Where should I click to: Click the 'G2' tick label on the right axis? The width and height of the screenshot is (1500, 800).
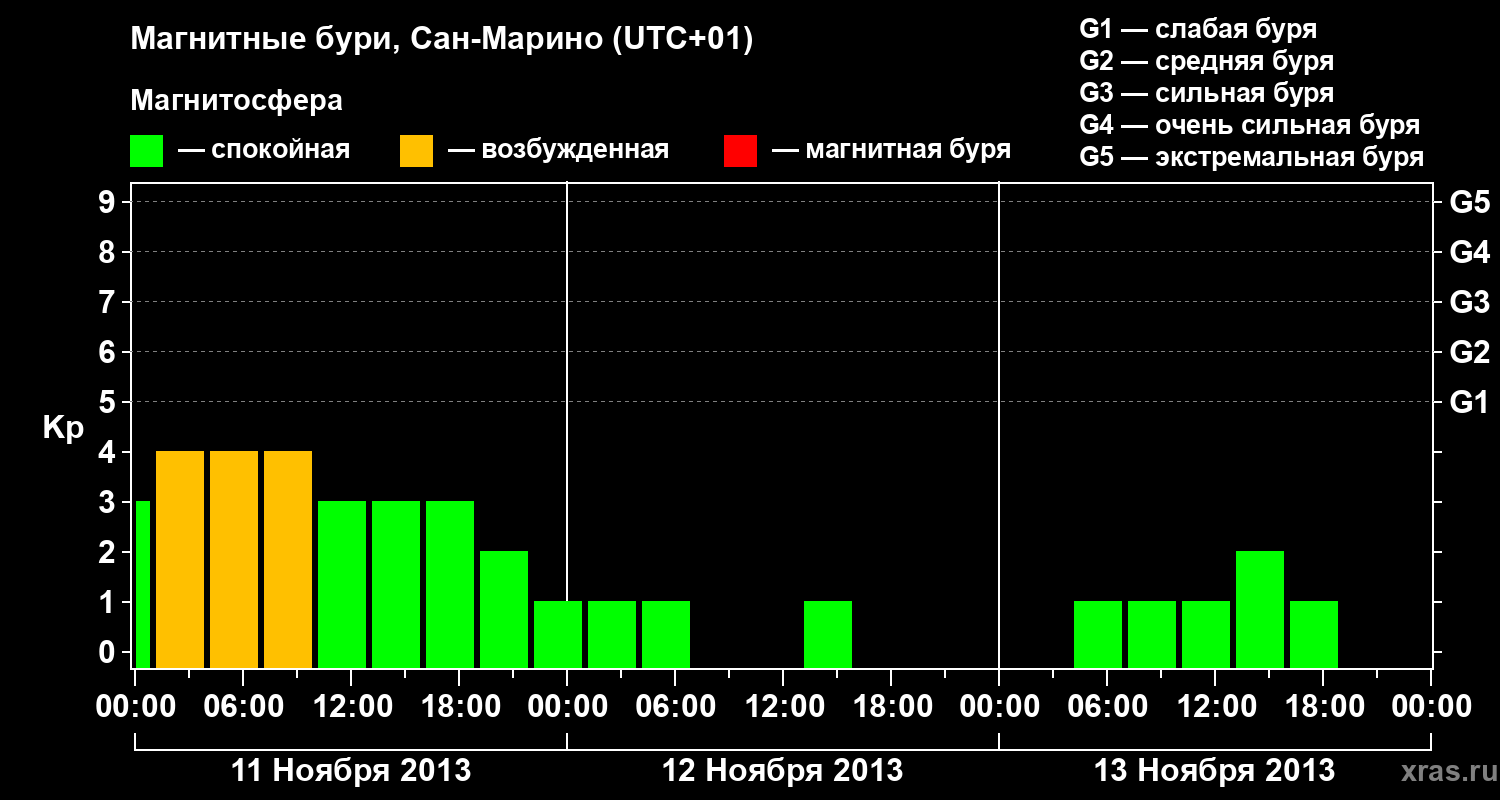tap(1470, 352)
